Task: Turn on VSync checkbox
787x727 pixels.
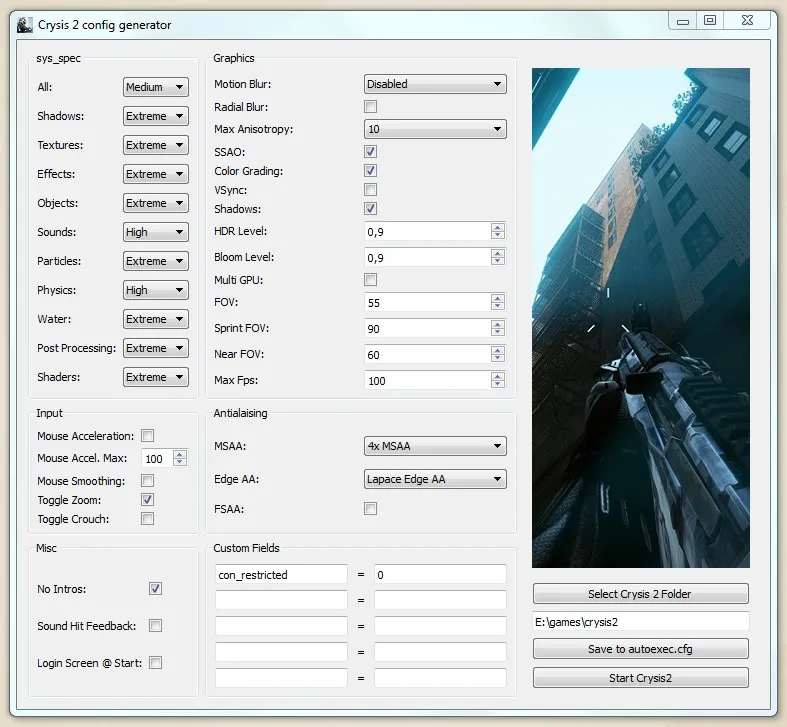Action: coord(370,190)
